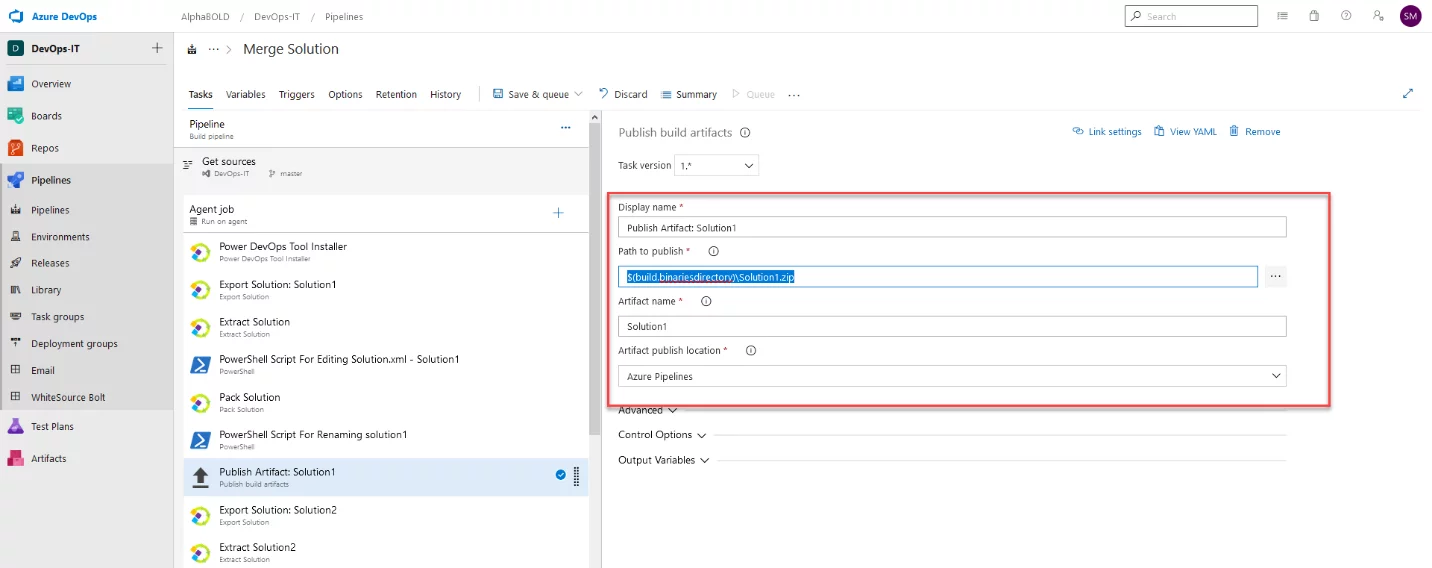The image size is (1432, 568).
Task: Select PowerShell Script For Renaming solution1
Action: click(386, 440)
